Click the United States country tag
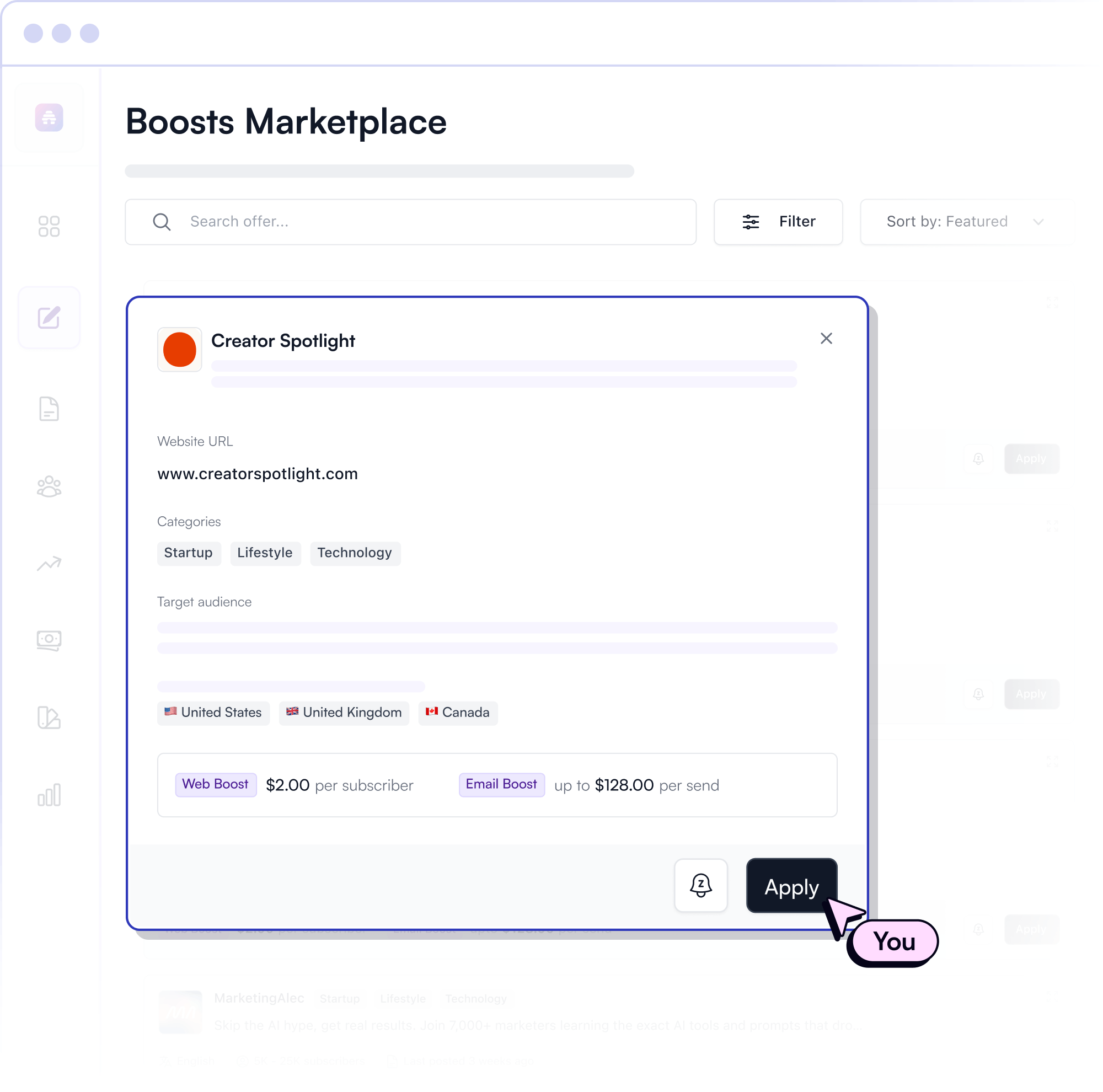Screen dimensions: 1103x1092 tap(213, 714)
